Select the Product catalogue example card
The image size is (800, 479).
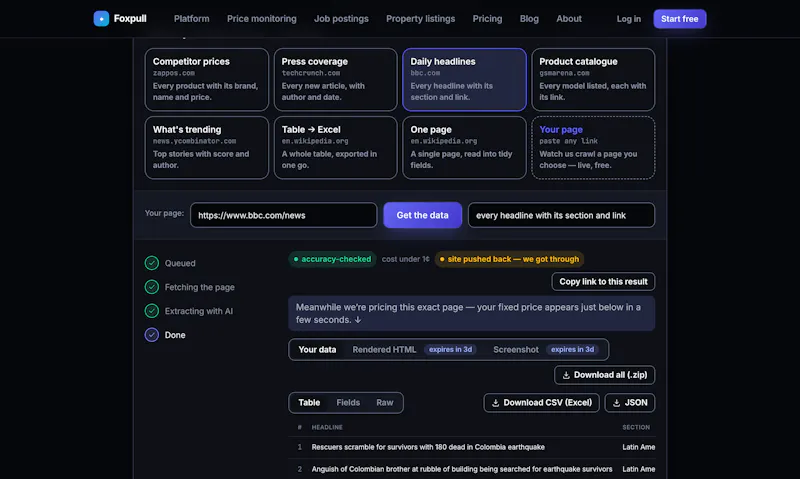click(593, 80)
